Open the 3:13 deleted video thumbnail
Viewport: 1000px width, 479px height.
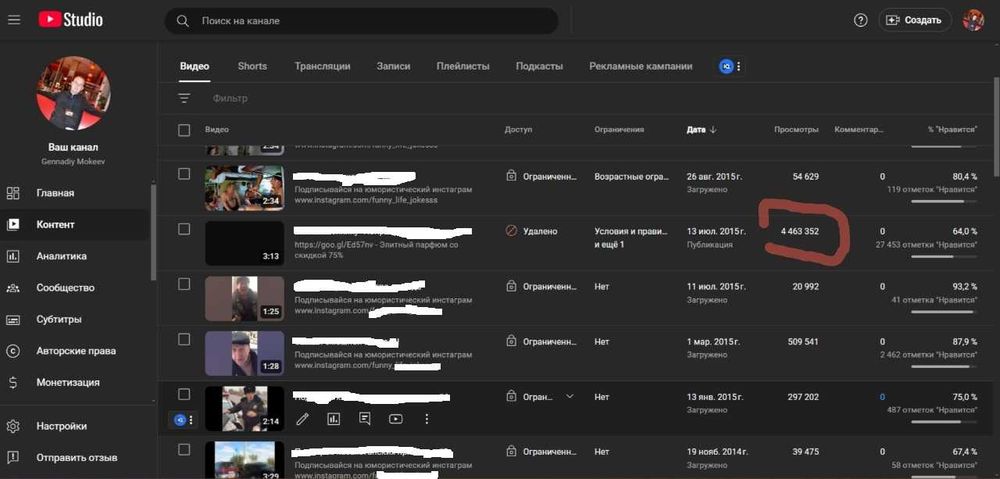244,243
